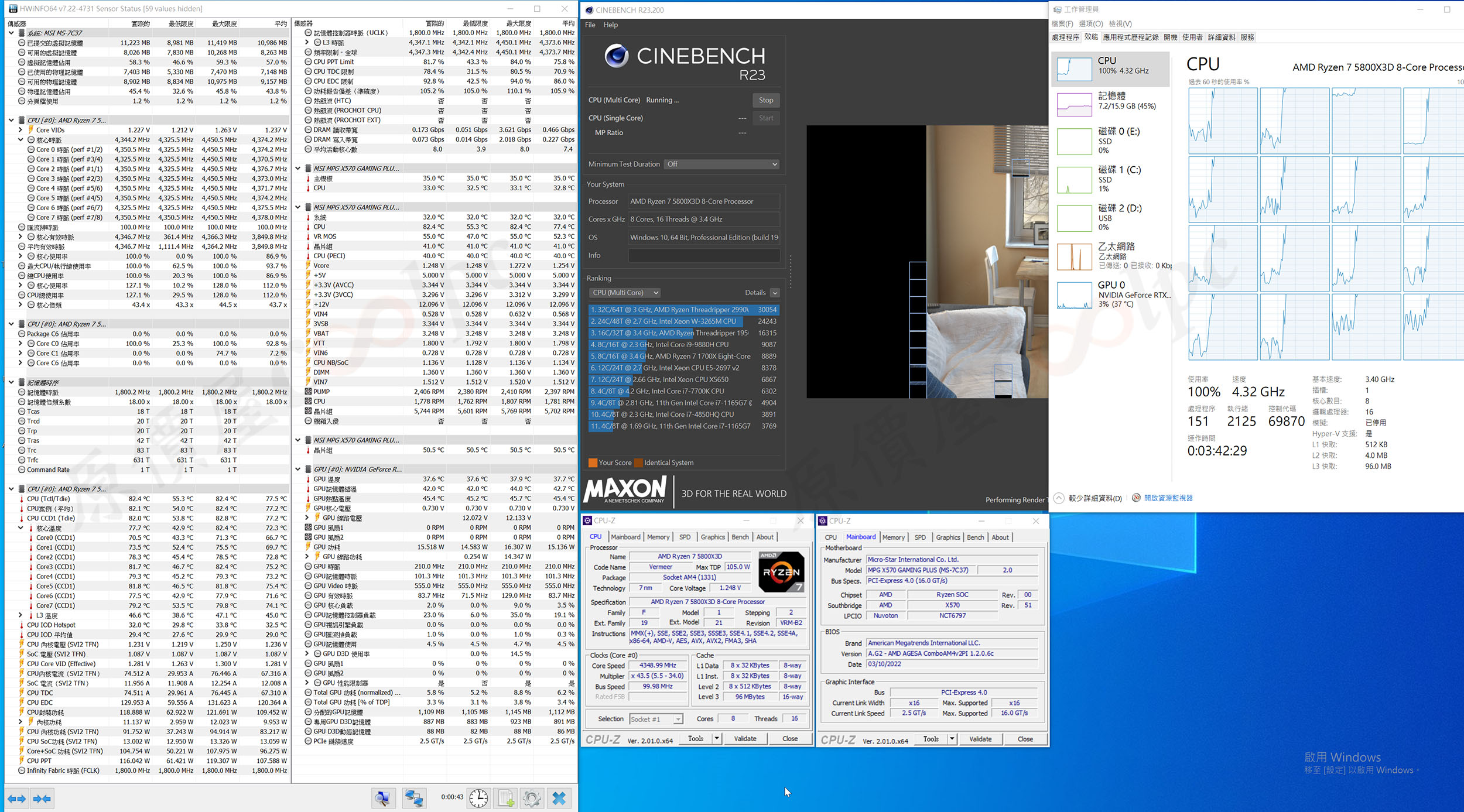Open HWiNFO sensor settings gear icon
Image resolution: width=1464 pixels, height=812 pixels.
pos(532,799)
